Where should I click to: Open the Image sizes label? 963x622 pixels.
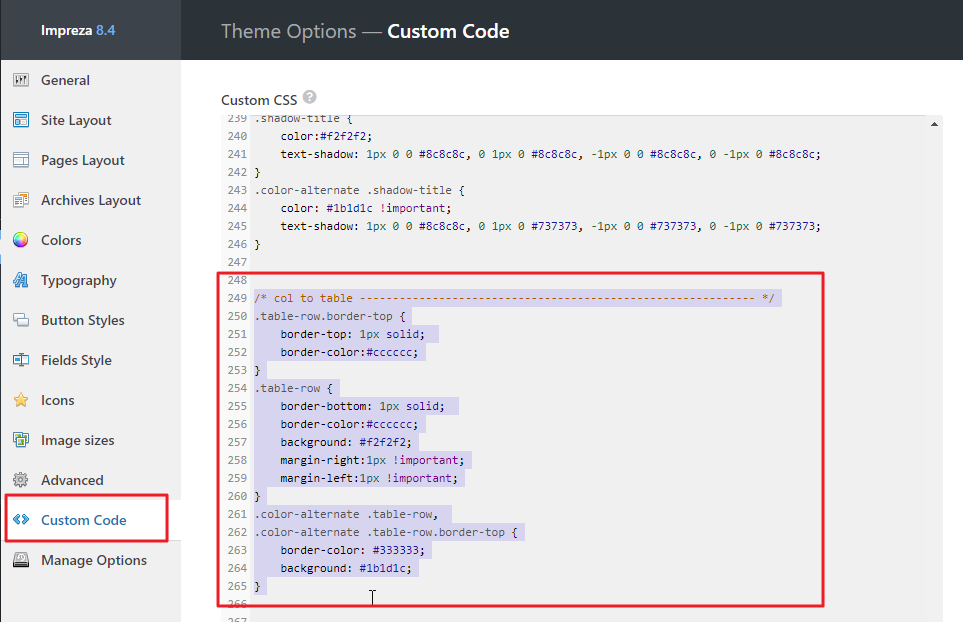[77, 440]
